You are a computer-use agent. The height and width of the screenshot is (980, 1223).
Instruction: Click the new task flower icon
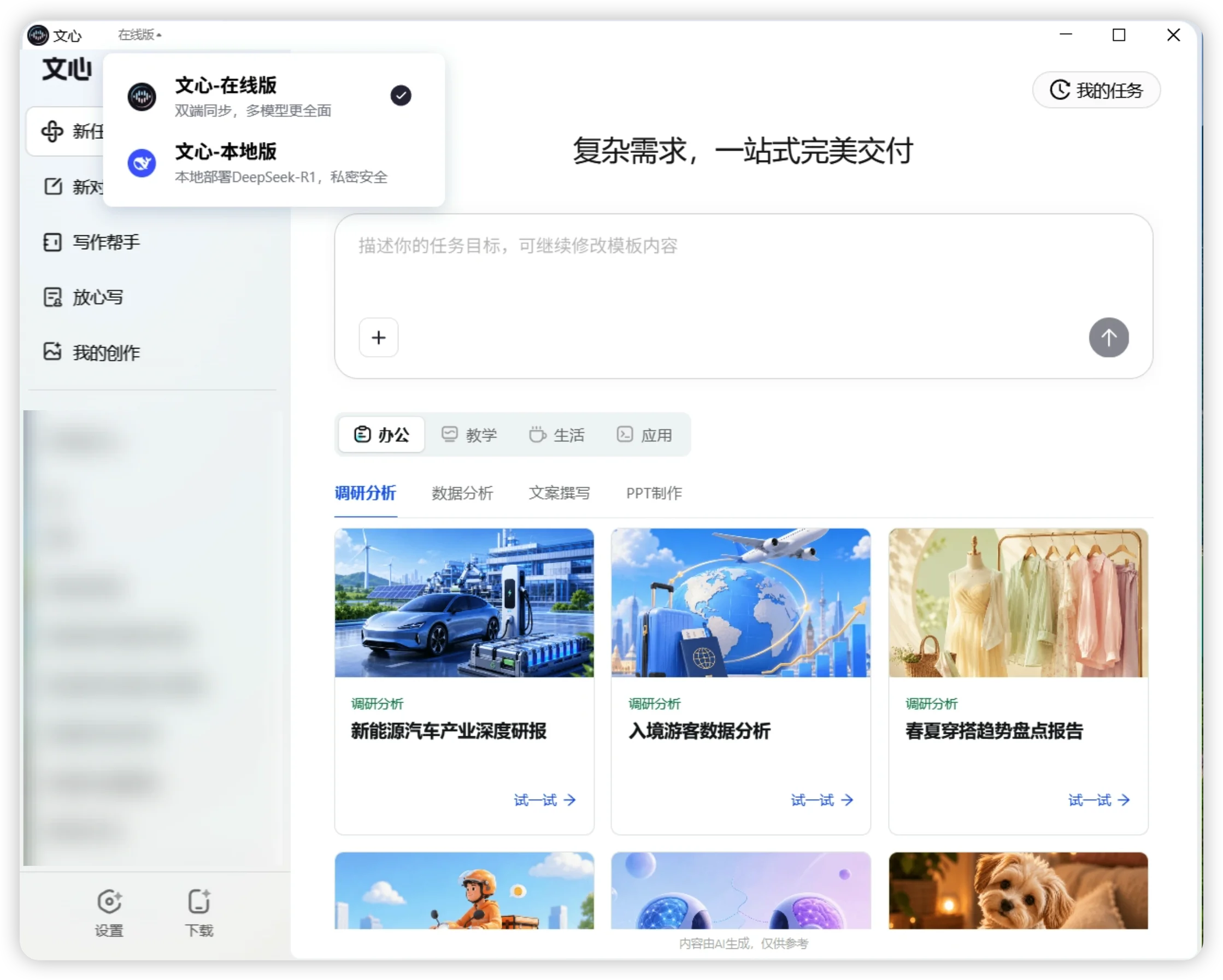[x=52, y=131]
